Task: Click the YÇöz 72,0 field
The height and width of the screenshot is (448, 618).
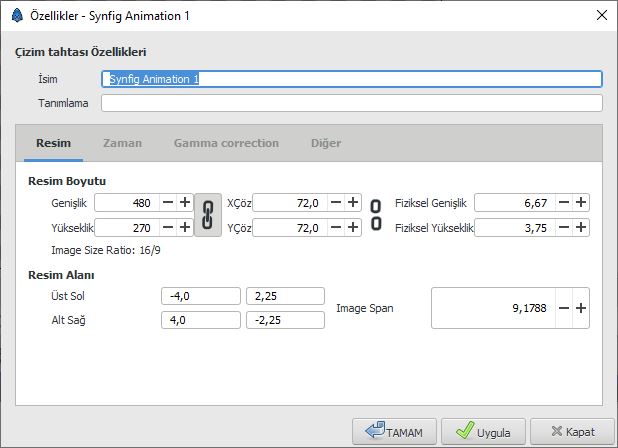Action: pyautogui.click(x=290, y=227)
